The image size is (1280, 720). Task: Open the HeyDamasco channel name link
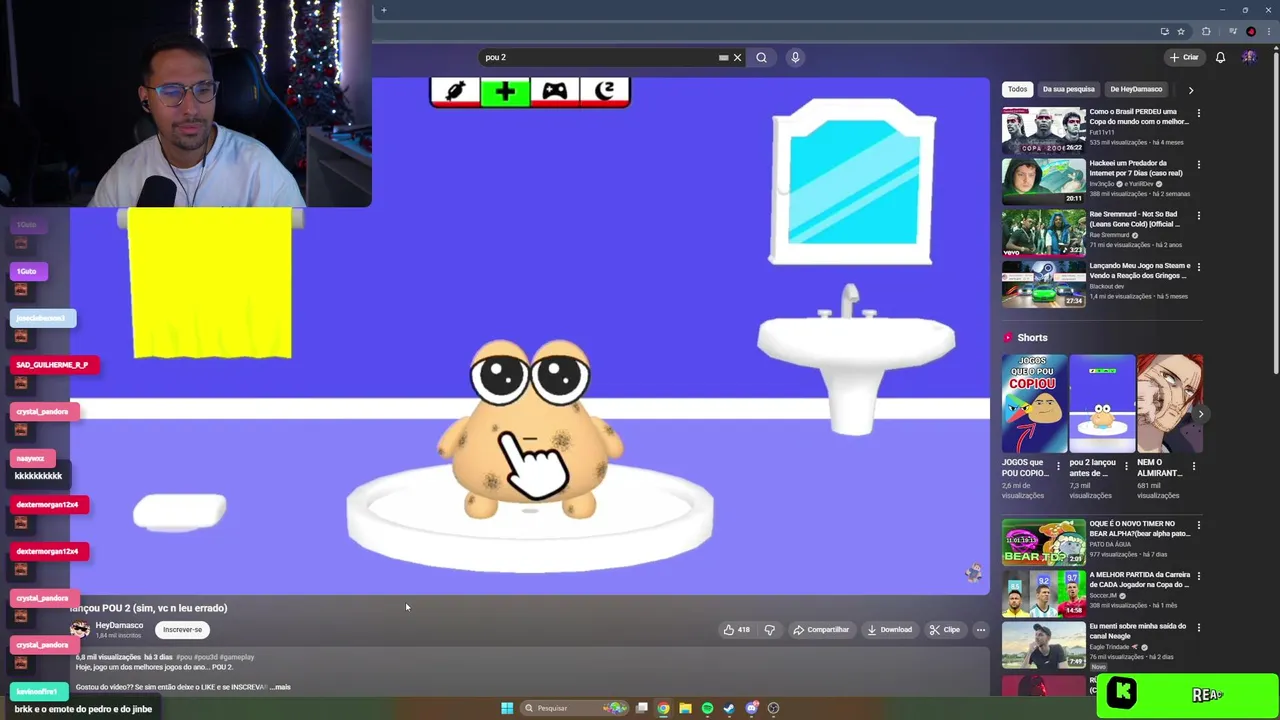point(119,625)
